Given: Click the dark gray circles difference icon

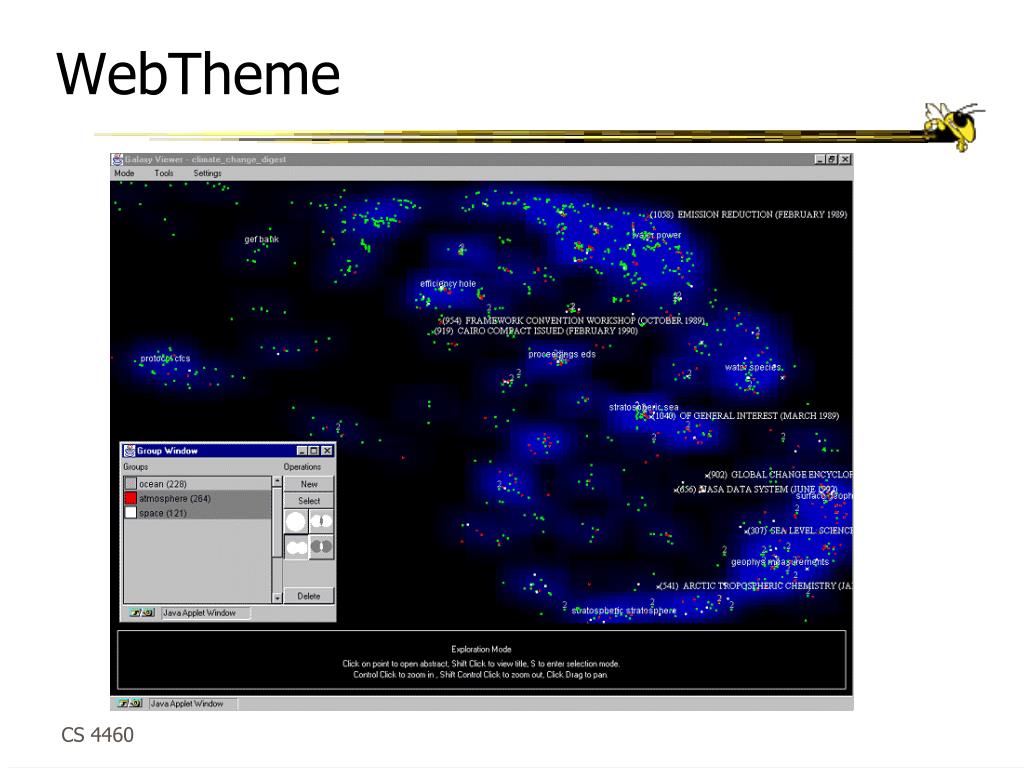Looking at the screenshot, I should pyautogui.click(x=321, y=547).
